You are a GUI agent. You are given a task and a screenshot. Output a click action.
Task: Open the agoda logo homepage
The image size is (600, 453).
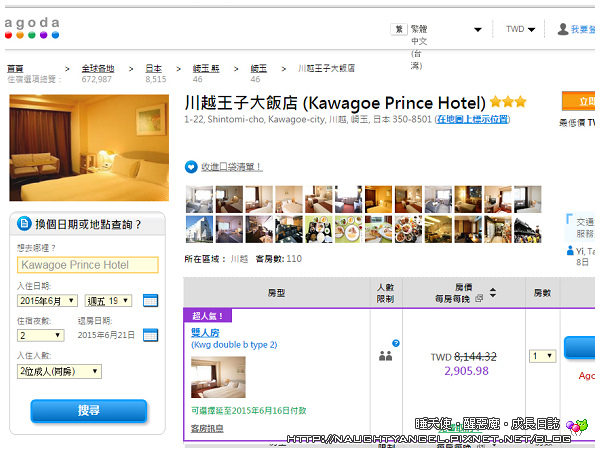click(32, 28)
